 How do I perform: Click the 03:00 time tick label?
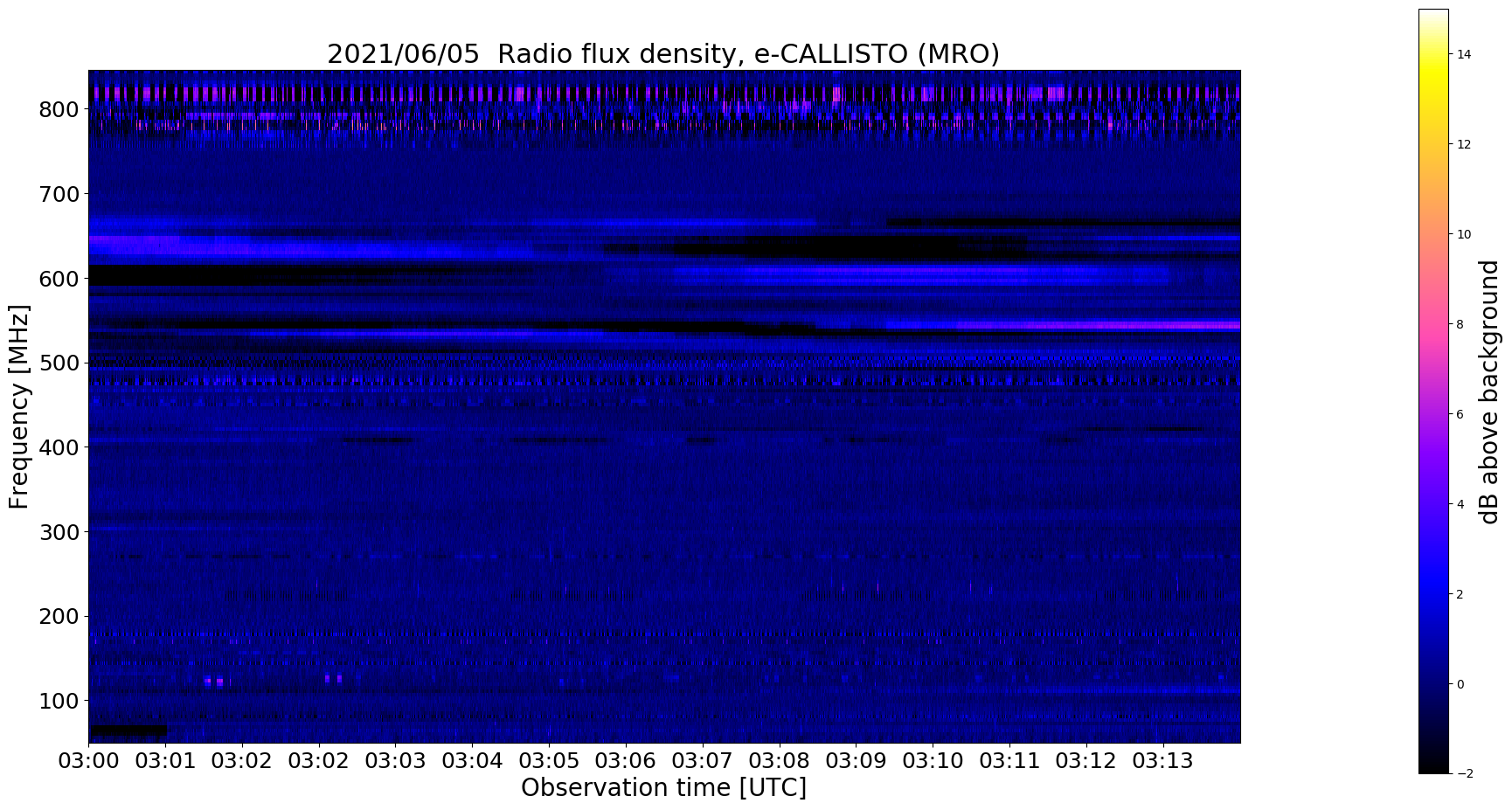[x=89, y=760]
